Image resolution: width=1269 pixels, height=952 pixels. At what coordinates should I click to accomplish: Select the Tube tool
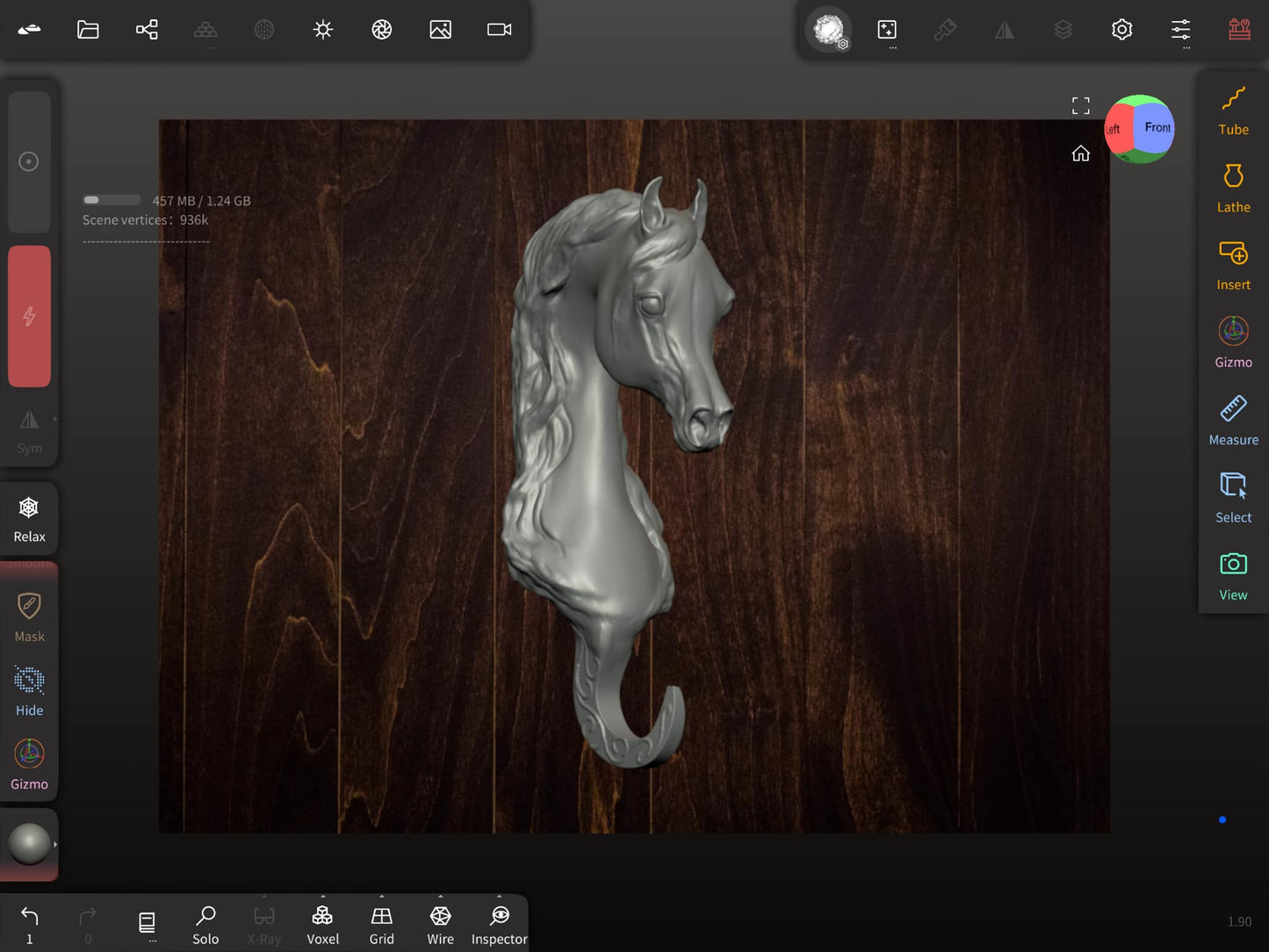tap(1233, 112)
